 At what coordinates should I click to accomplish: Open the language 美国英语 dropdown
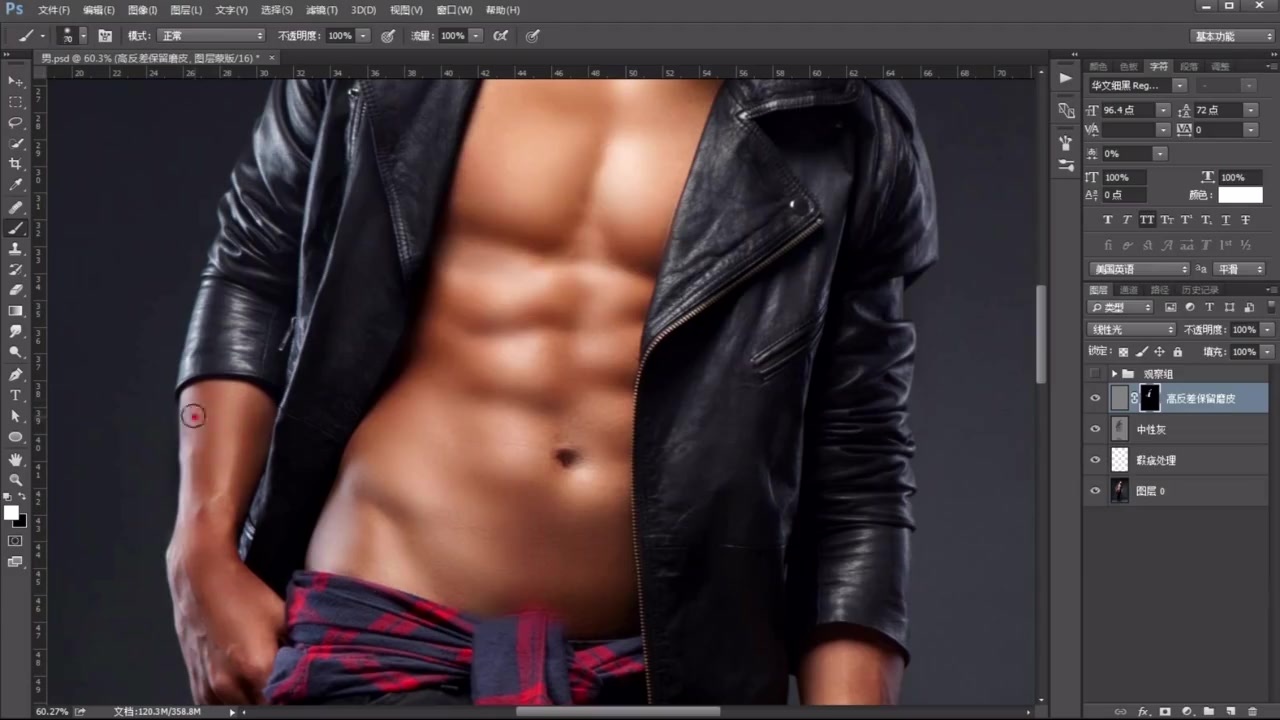(x=1139, y=269)
